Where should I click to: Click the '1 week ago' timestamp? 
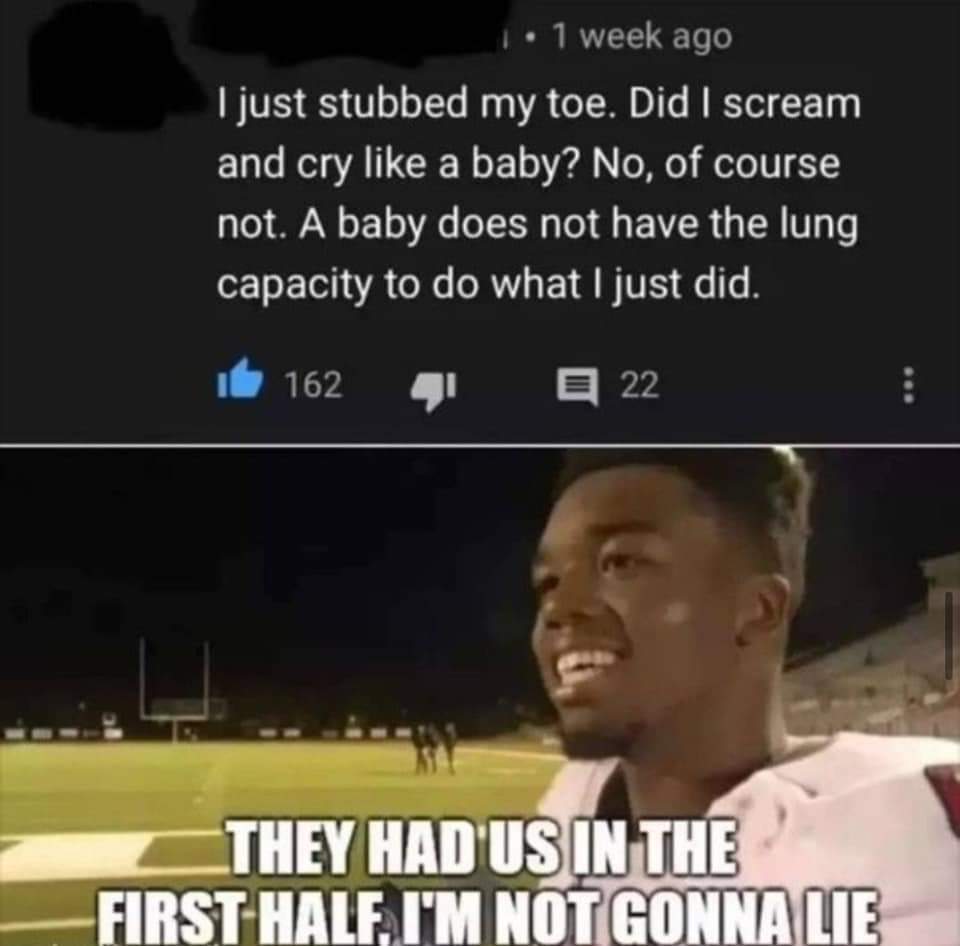coord(642,37)
